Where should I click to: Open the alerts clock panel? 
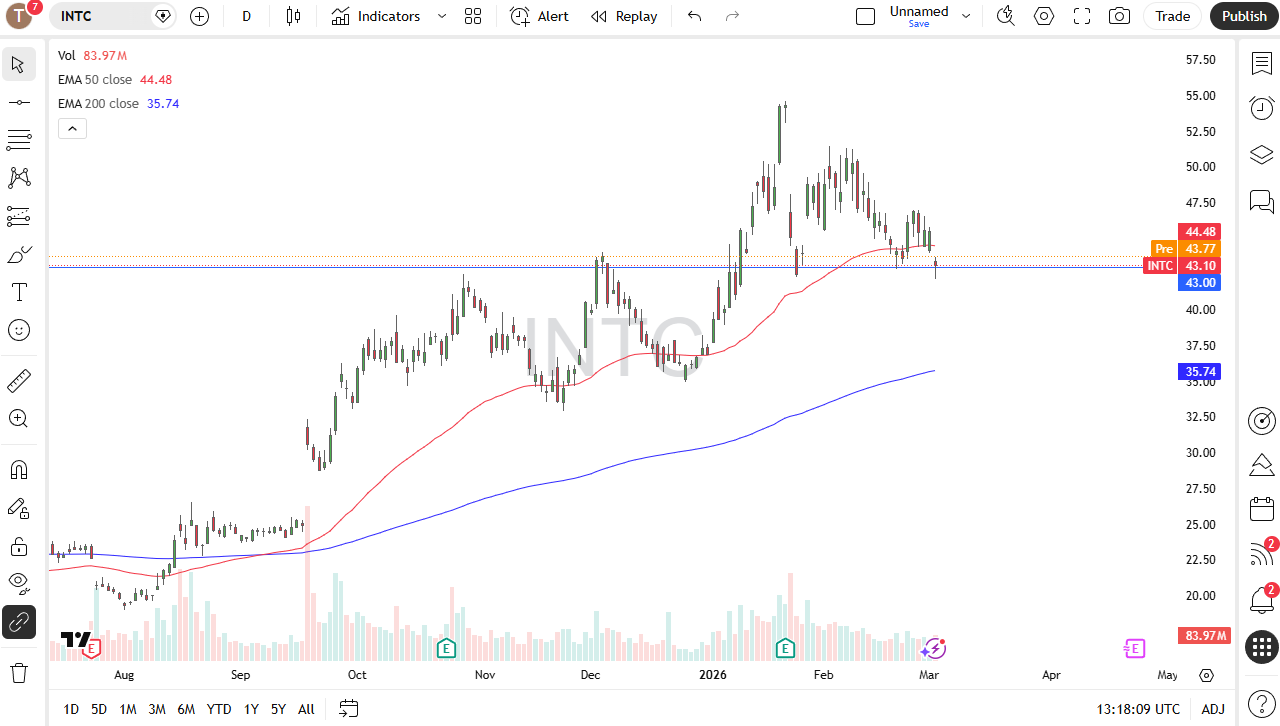pyautogui.click(x=1262, y=108)
